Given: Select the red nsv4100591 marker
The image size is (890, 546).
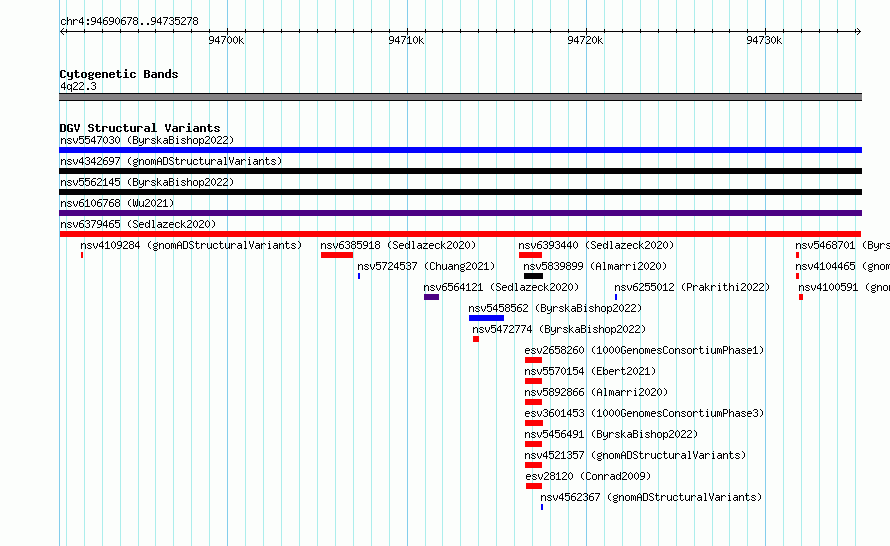Looking at the screenshot, I should 801,297.
